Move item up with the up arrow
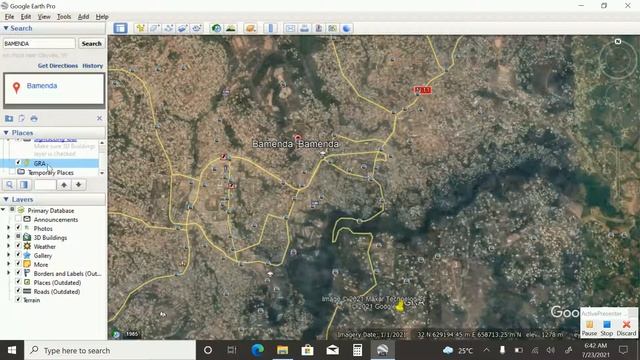The image size is (640, 360). click(64, 185)
